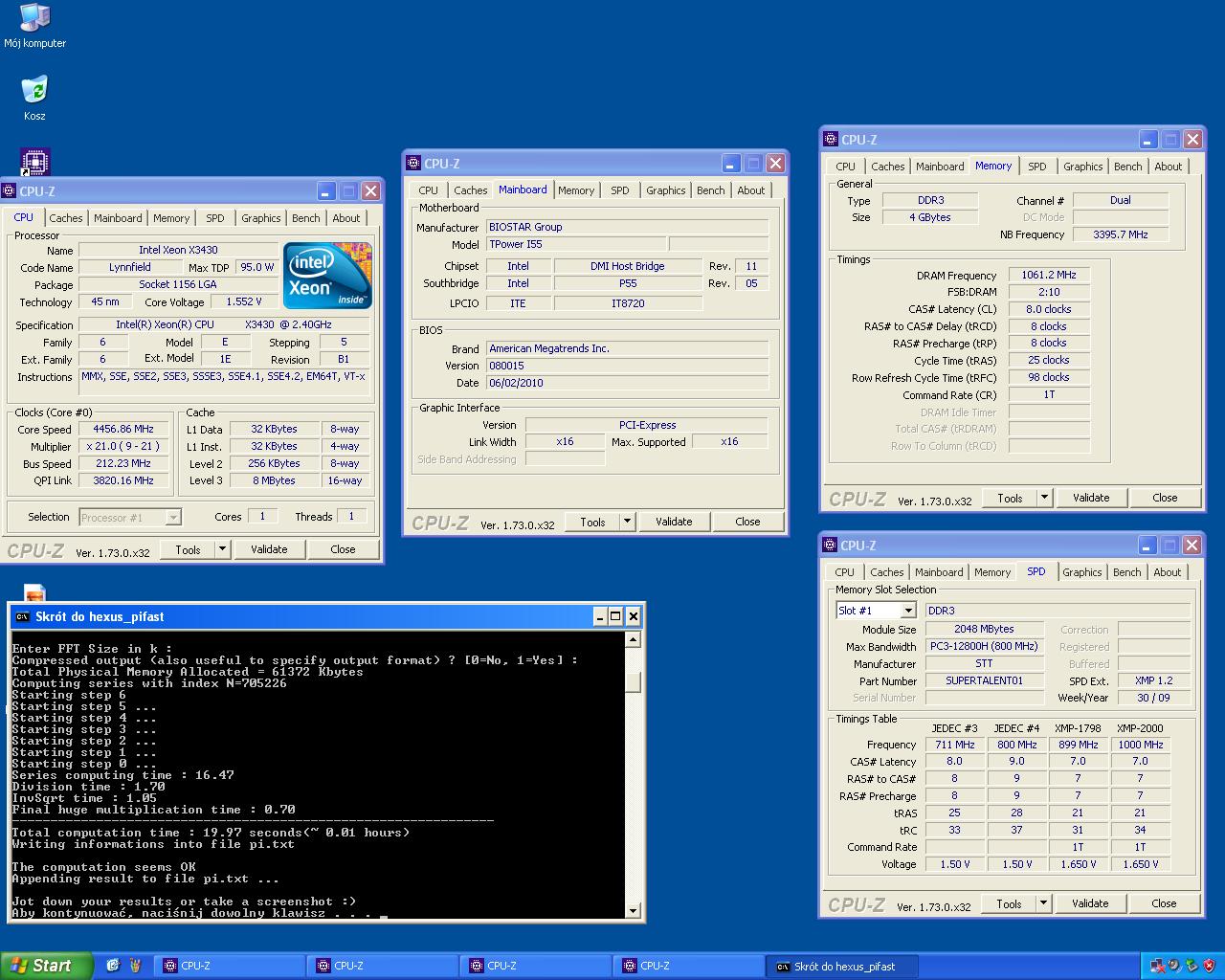This screenshot has height=980, width=1225.
Task: Open the Graphics tab in the Processor window
Action: 261,218
